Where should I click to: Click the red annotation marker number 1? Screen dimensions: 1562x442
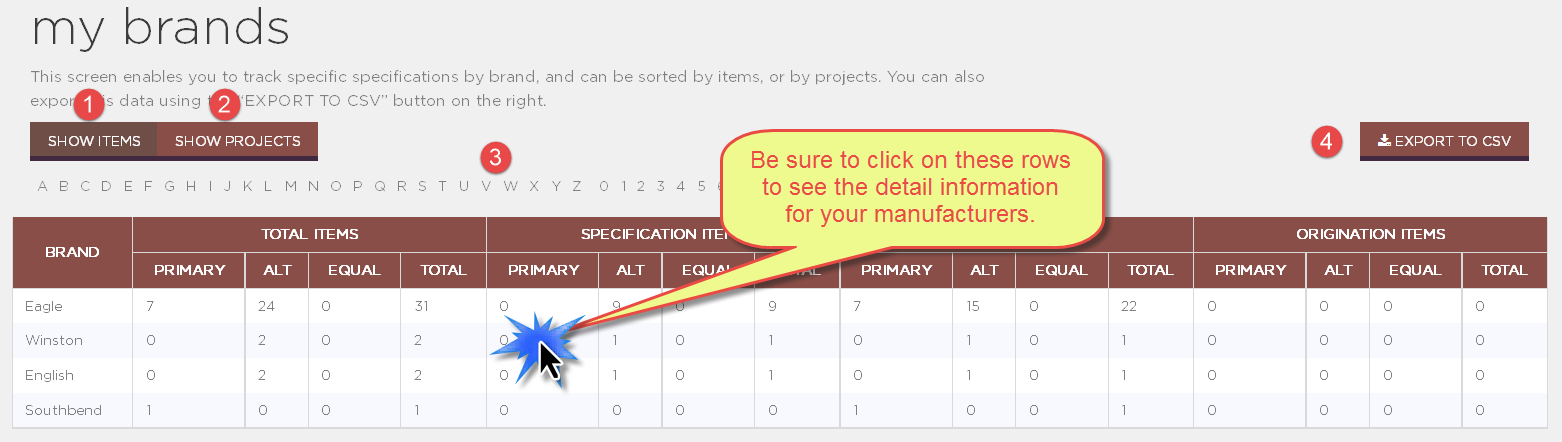[x=91, y=101]
